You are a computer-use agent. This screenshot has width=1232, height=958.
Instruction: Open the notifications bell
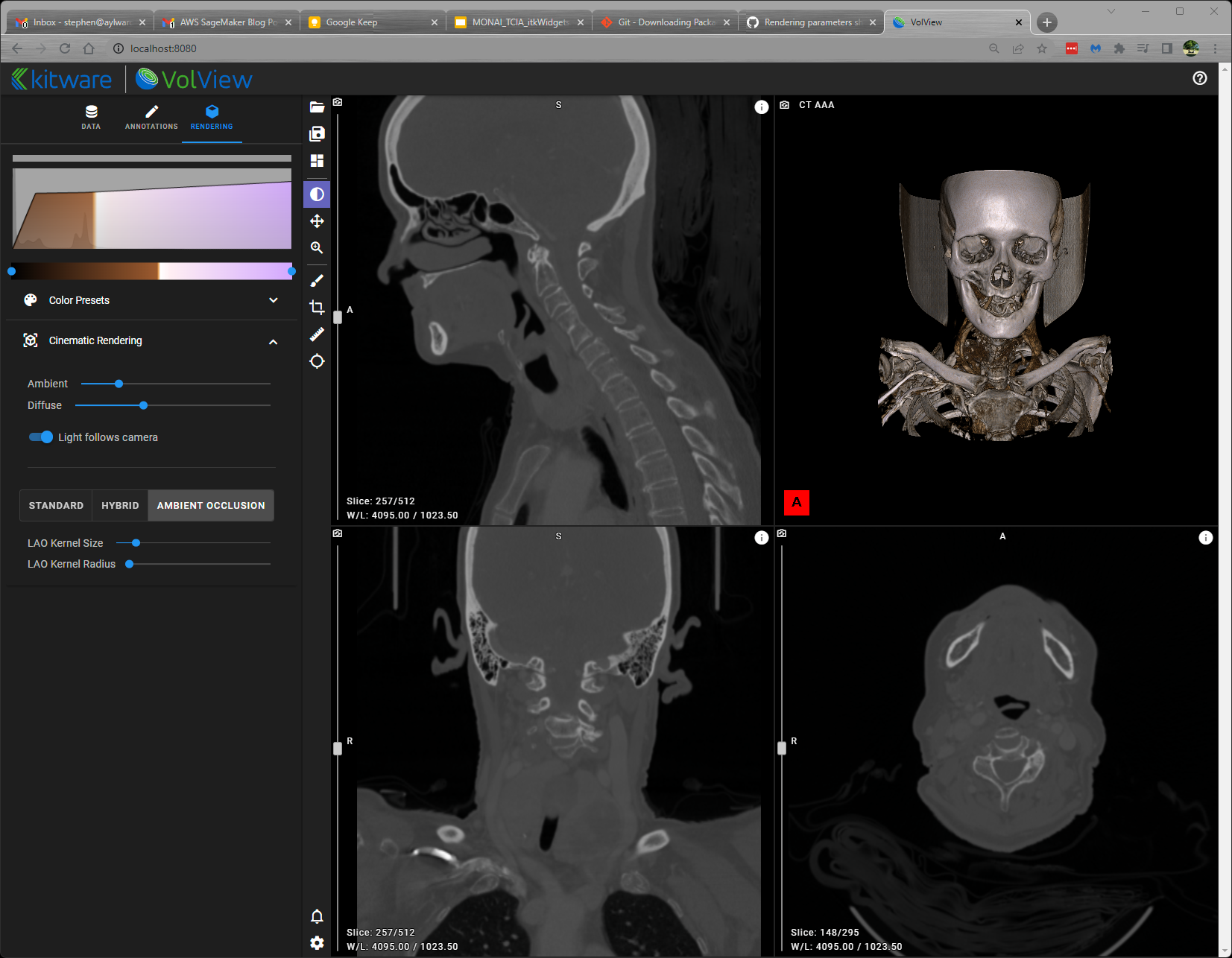point(317,916)
